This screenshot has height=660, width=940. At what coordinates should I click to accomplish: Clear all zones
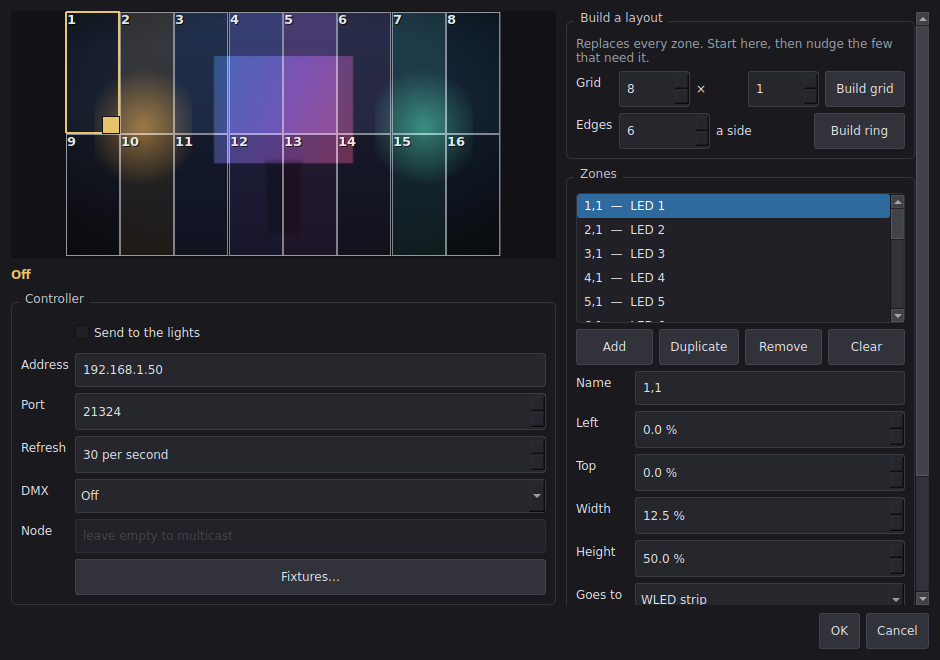coord(866,346)
